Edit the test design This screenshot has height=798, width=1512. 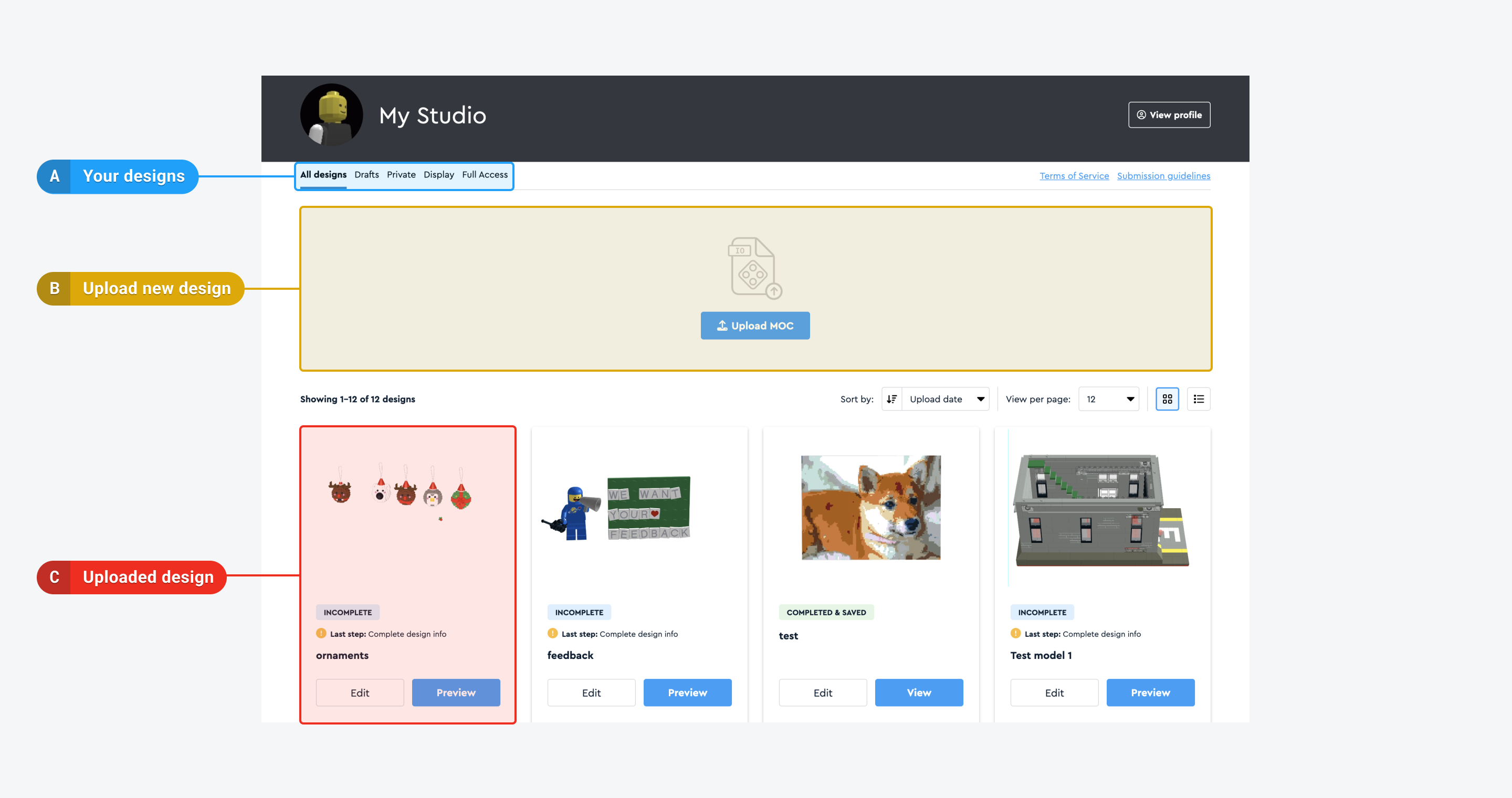[x=823, y=693]
